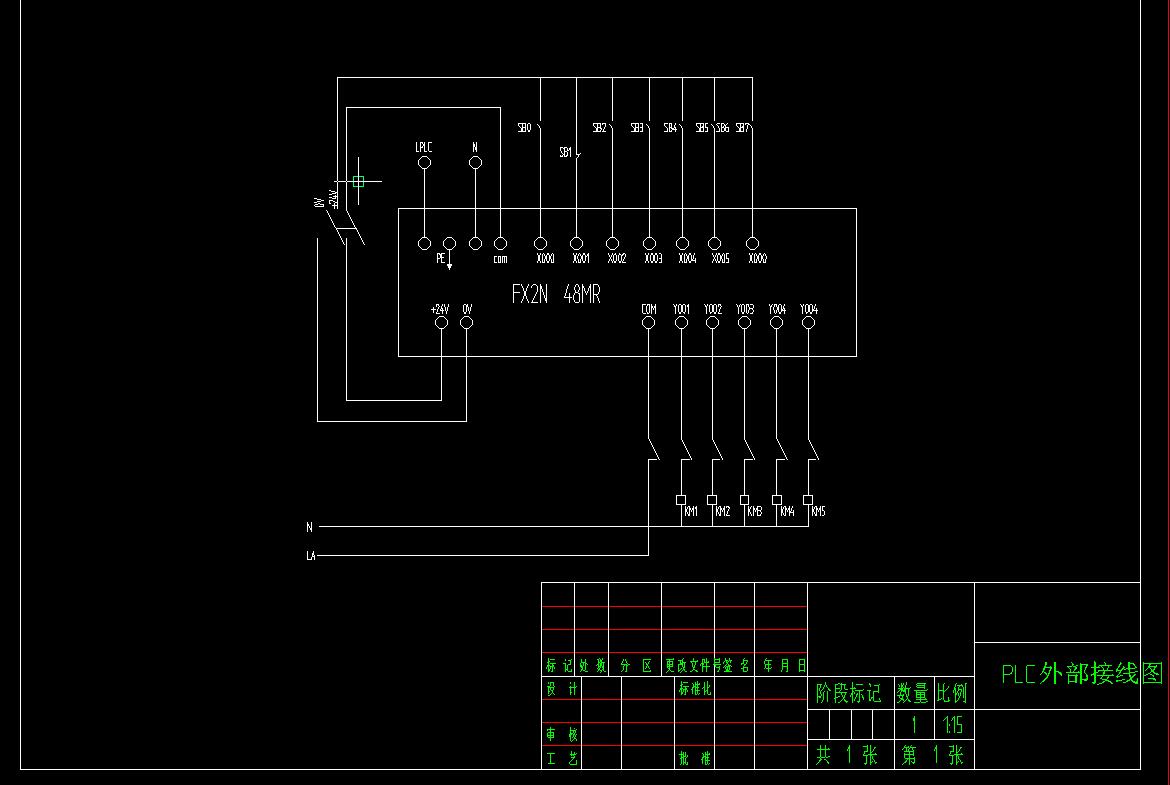1170x785 pixels.
Task: Click the 共 1 张 sheet count text
Action: 847,755
